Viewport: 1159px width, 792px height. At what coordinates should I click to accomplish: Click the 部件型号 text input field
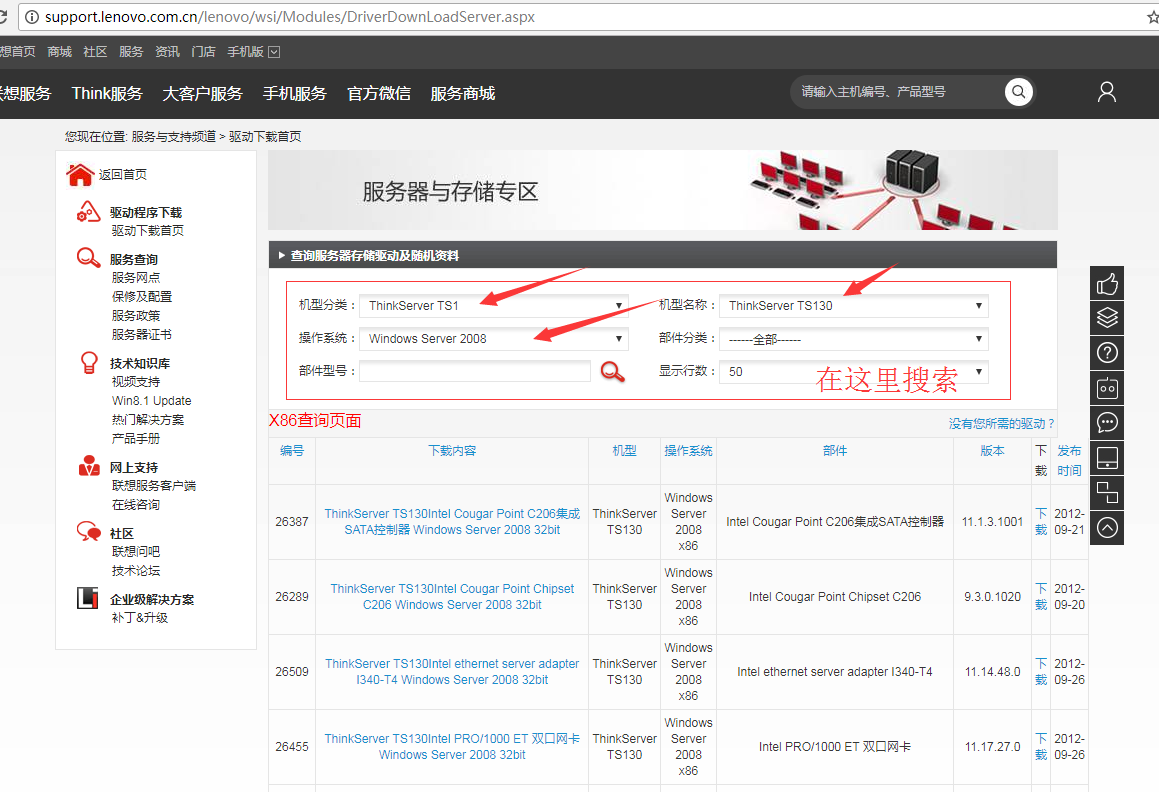475,371
